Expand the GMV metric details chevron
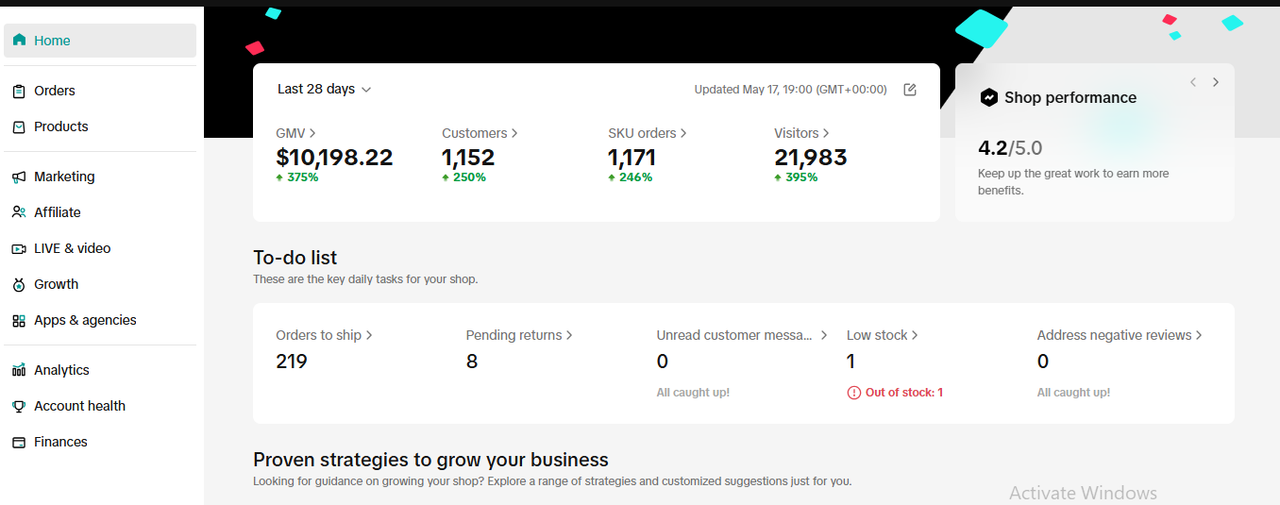Viewport: 1280px width, 505px height. (313, 133)
